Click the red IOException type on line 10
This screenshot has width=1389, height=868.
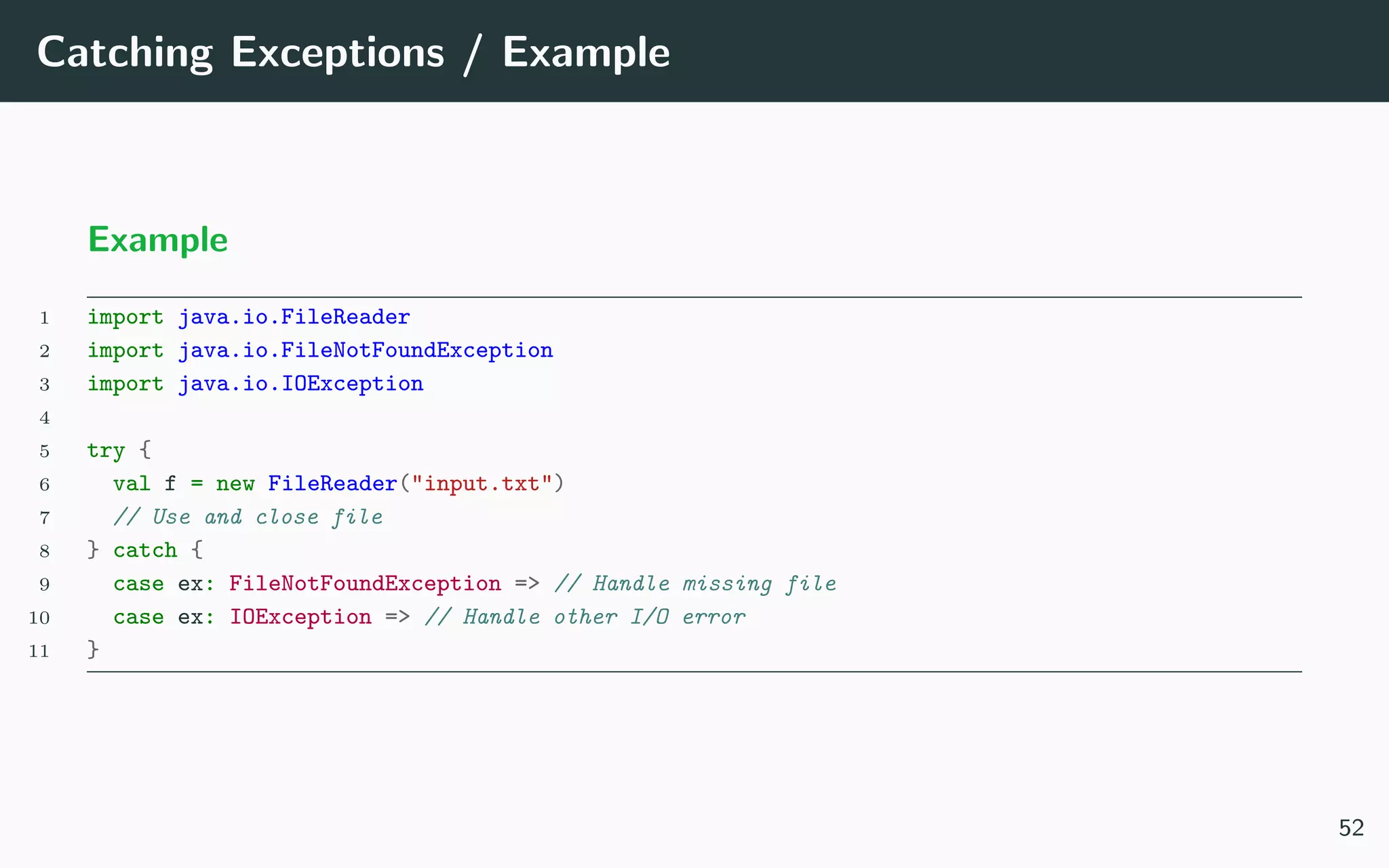tap(300, 617)
